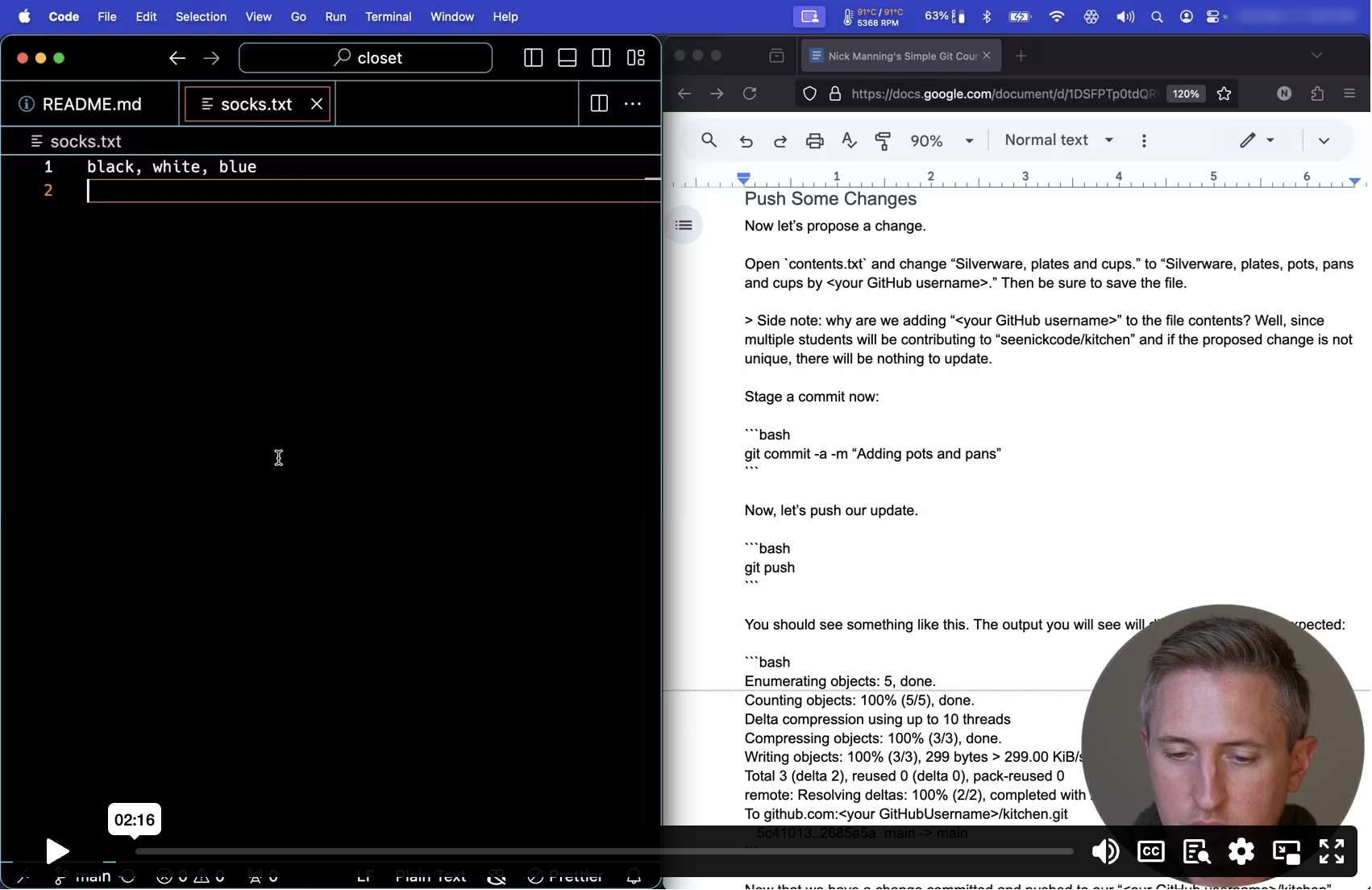Click the Google Docs search menus magnifier
This screenshot has height=890, width=1372.
(709, 140)
